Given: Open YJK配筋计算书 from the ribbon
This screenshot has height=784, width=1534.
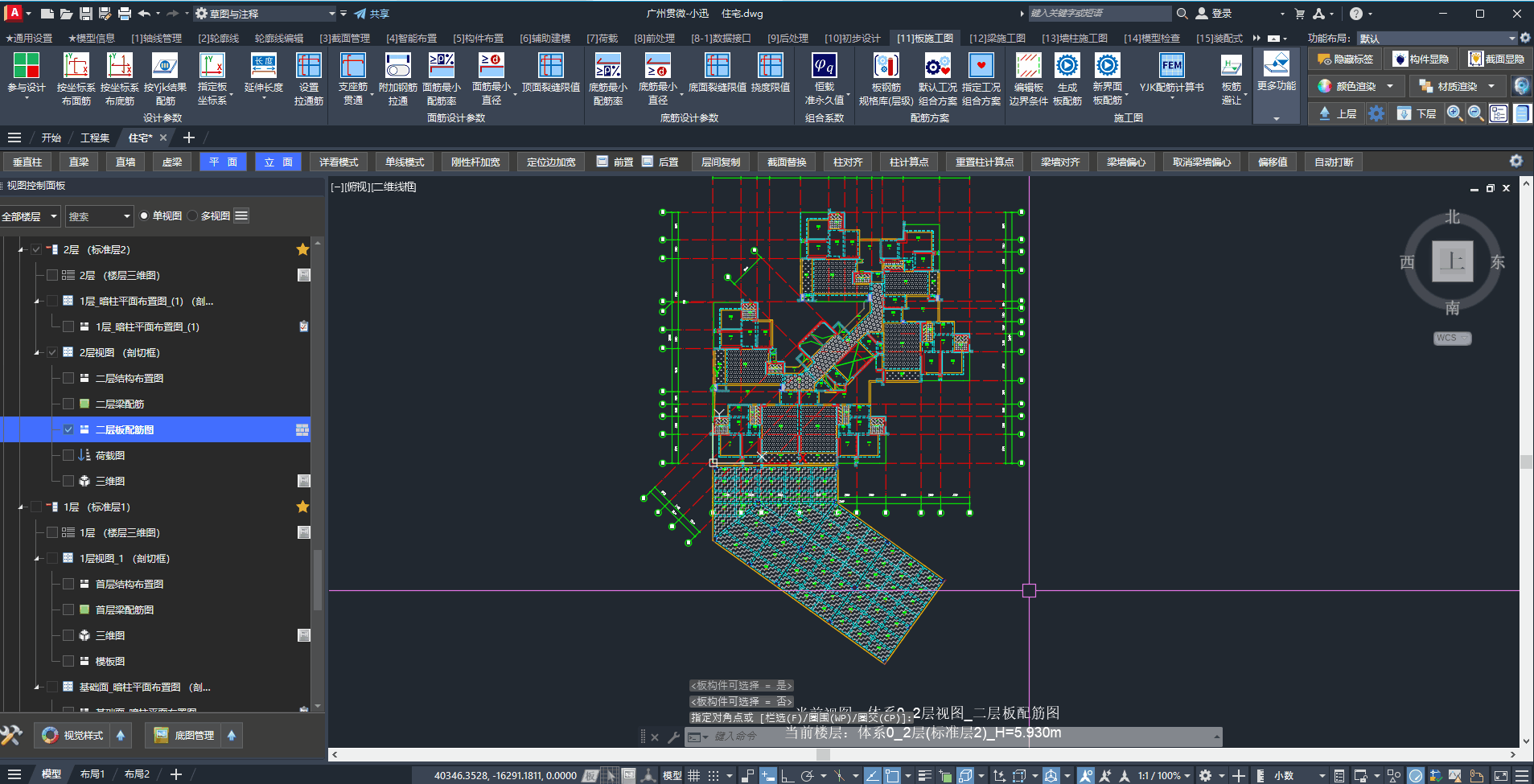Looking at the screenshot, I should [x=1171, y=67].
